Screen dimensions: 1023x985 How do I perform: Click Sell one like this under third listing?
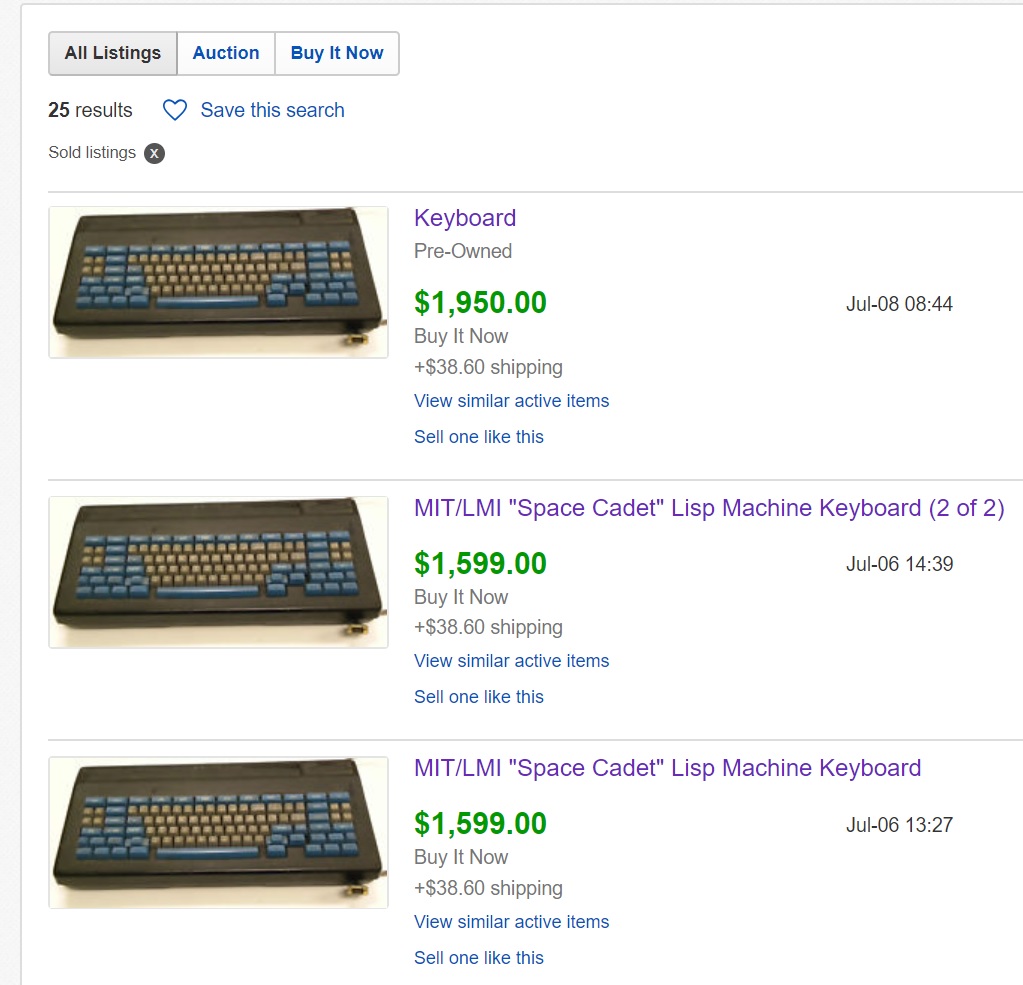point(479,958)
